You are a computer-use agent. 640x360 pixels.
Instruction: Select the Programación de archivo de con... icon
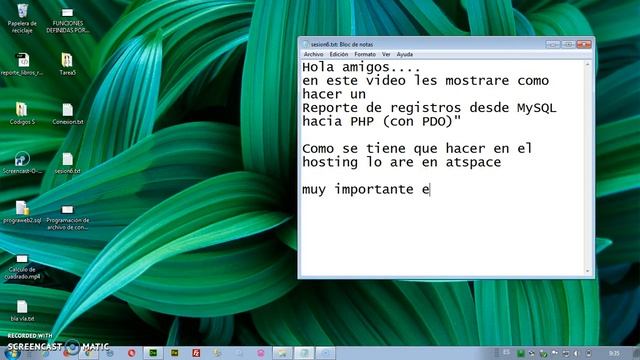pyautogui.click(x=68, y=218)
